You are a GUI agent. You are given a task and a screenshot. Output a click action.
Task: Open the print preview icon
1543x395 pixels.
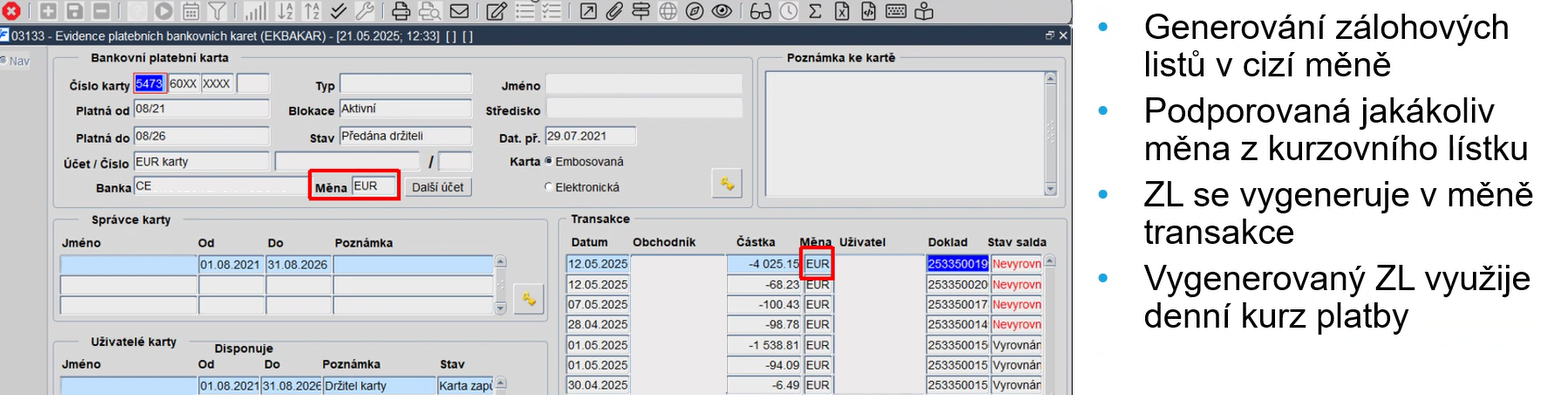(429, 12)
